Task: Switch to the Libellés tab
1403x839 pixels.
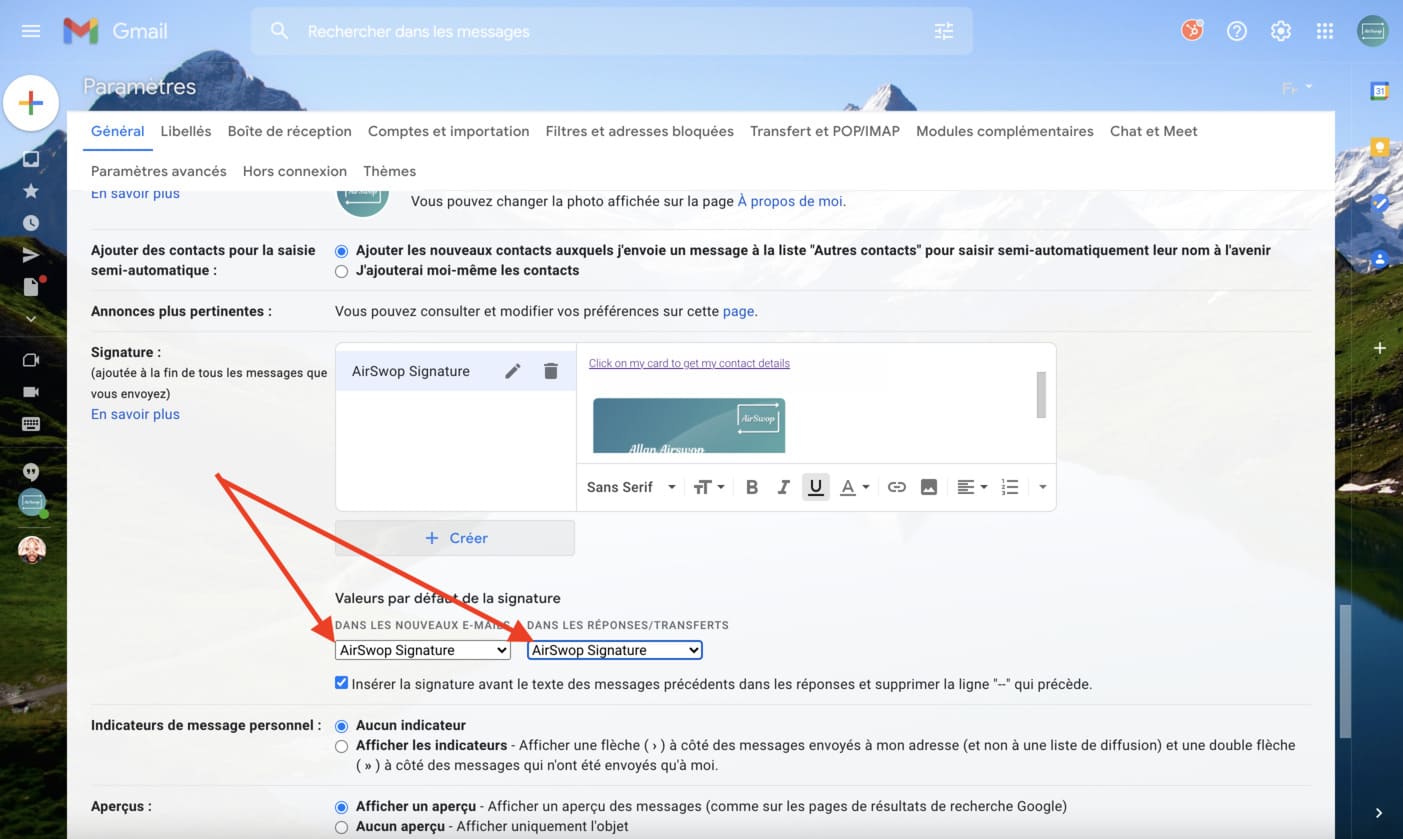Action: click(186, 131)
